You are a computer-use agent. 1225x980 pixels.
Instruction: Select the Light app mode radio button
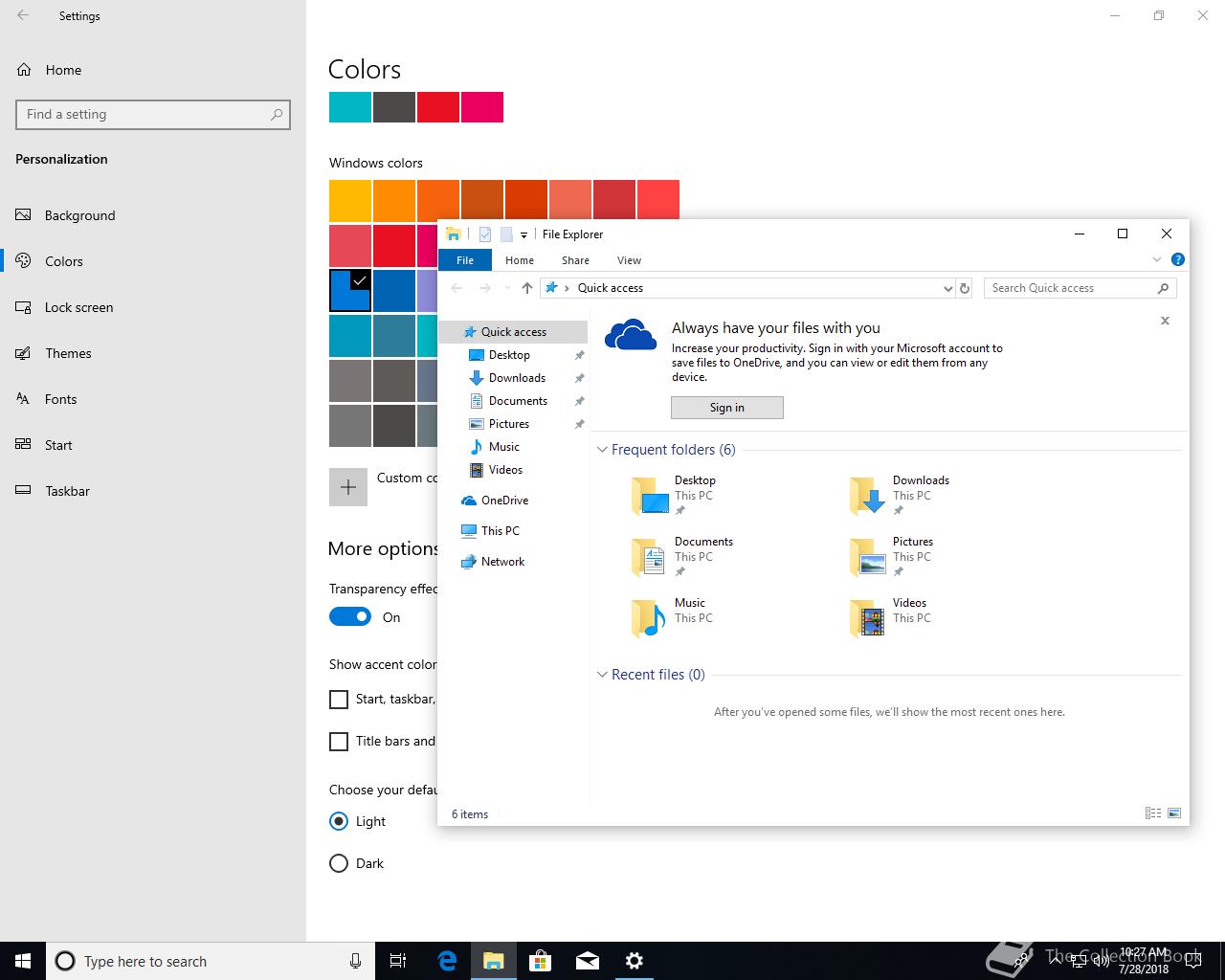point(339,821)
